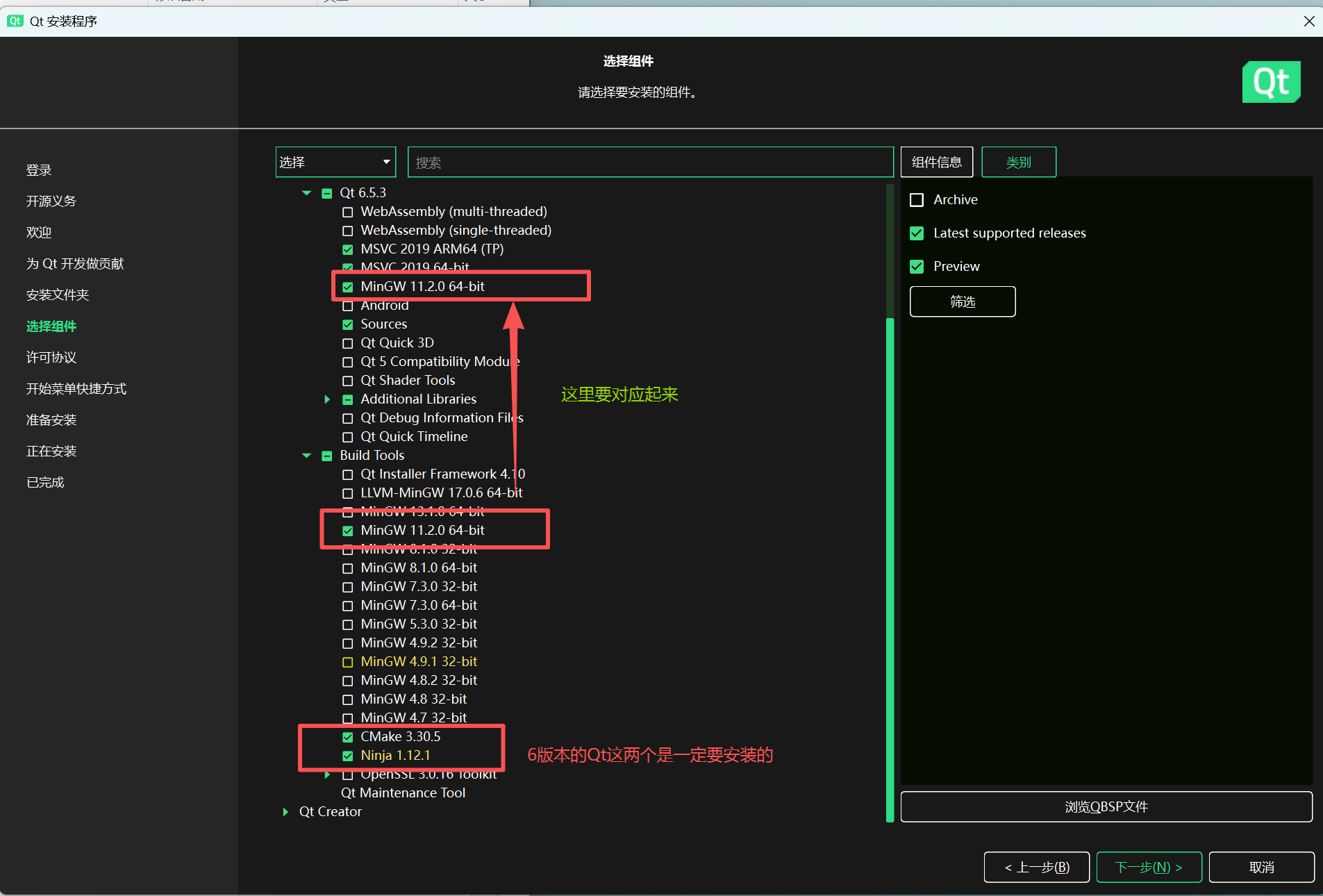1323x896 pixels.
Task: Check LLVM-MinGW 17.0.6 64-bit
Action: pos(348,494)
